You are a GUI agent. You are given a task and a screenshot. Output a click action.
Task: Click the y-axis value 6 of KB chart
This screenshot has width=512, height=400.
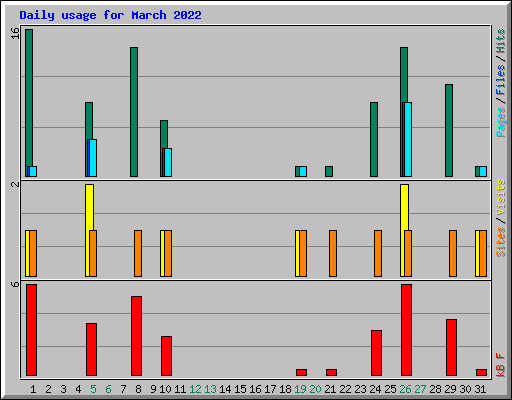(x=15, y=284)
